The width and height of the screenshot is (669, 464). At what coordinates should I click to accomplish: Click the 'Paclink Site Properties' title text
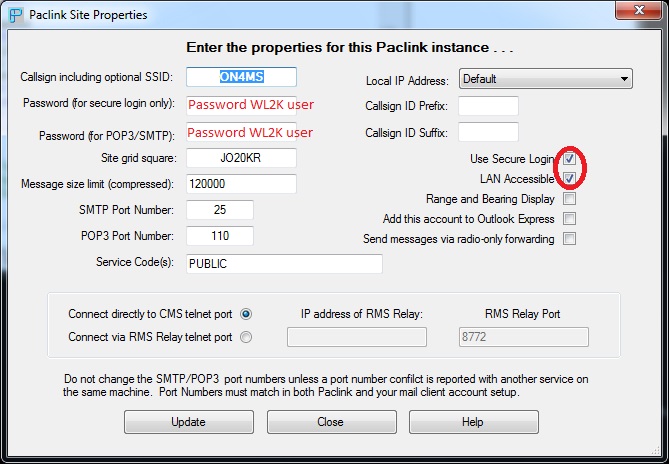pyautogui.click(x=88, y=15)
